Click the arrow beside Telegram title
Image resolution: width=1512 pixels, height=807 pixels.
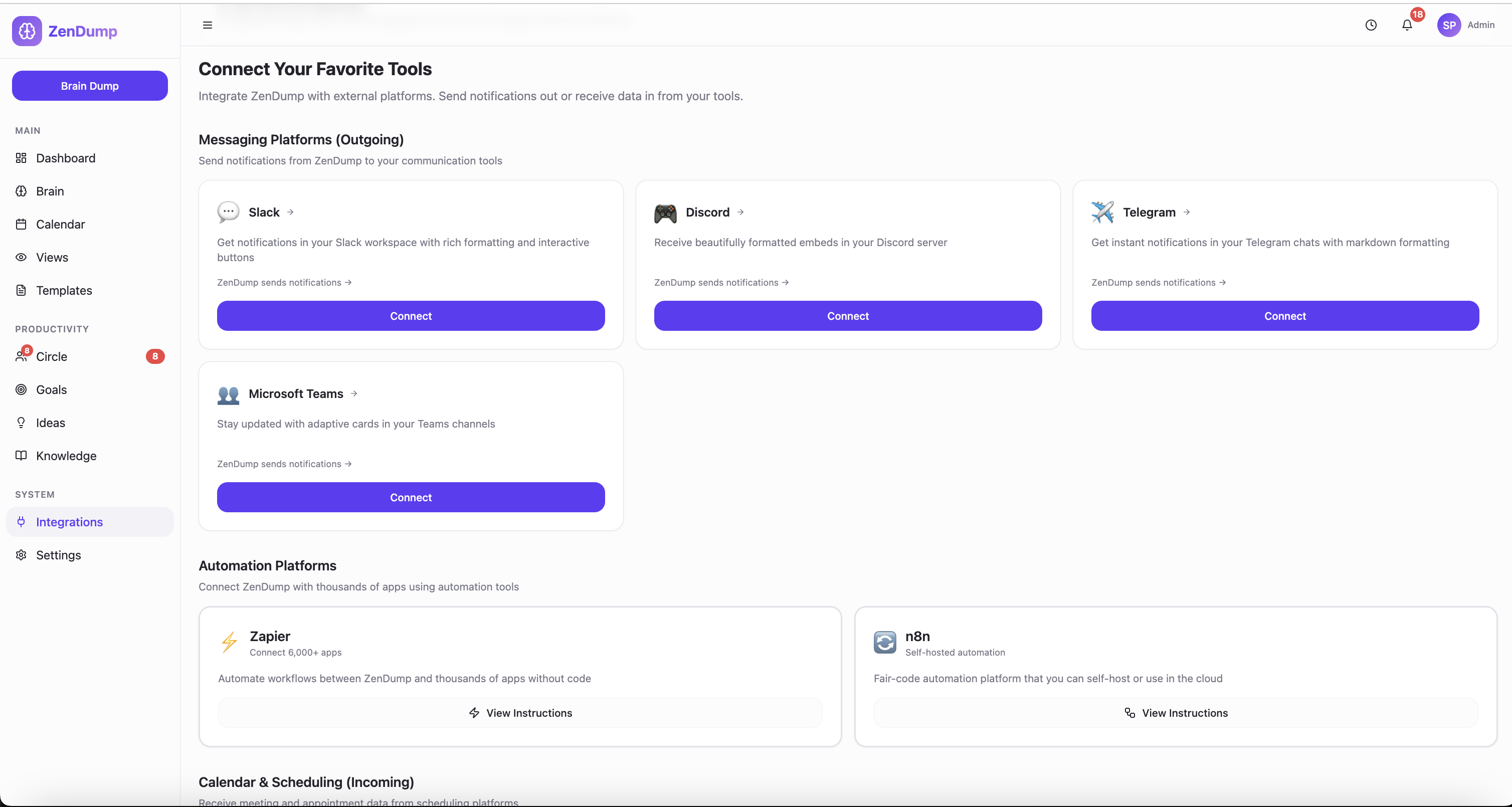pyautogui.click(x=1187, y=212)
